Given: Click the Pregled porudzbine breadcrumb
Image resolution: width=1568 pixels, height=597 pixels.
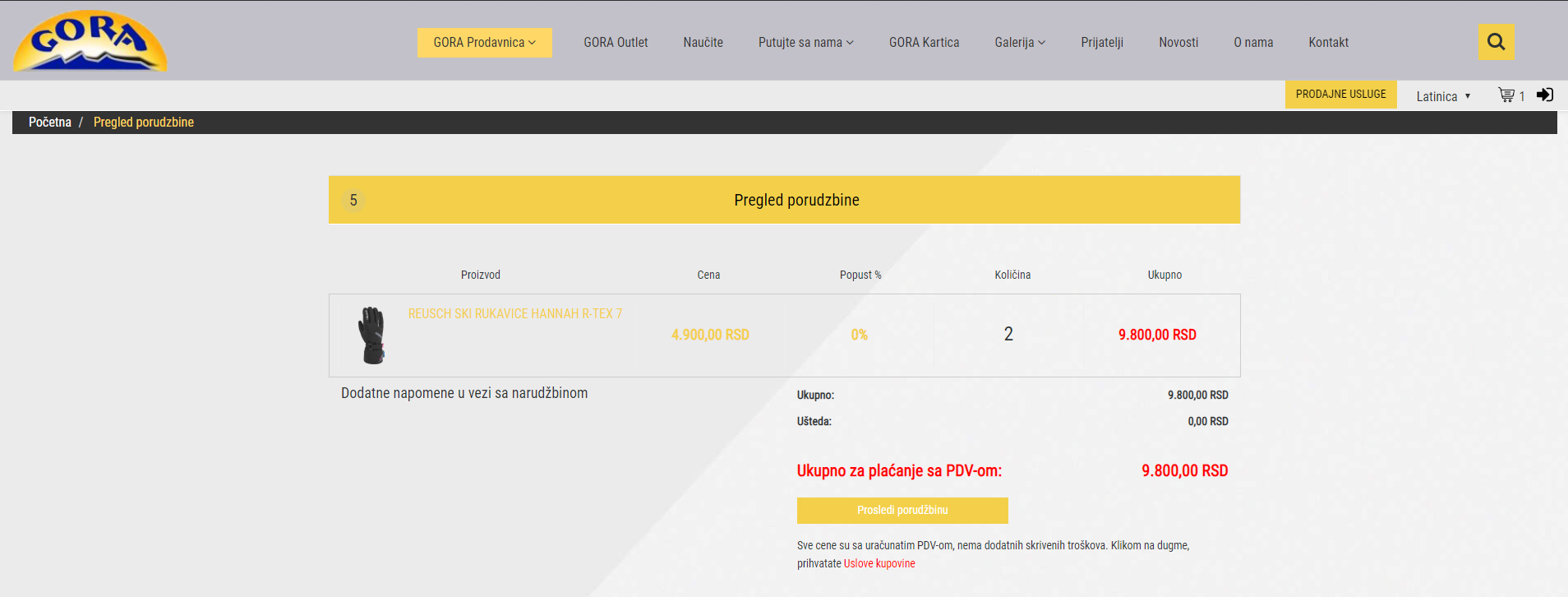Looking at the screenshot, I should 144,123.
